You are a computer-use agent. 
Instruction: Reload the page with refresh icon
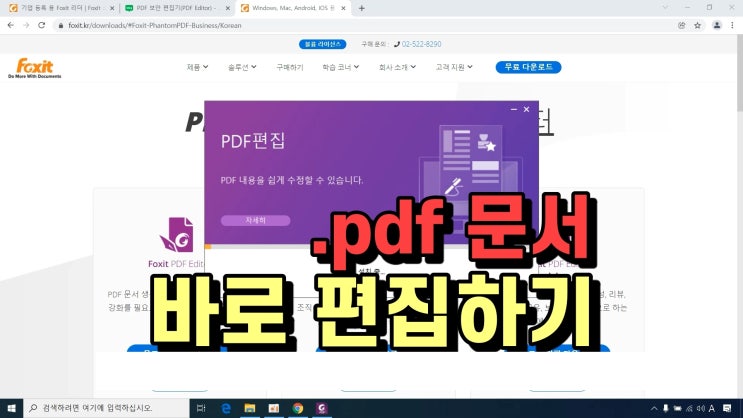pos(42,25)
